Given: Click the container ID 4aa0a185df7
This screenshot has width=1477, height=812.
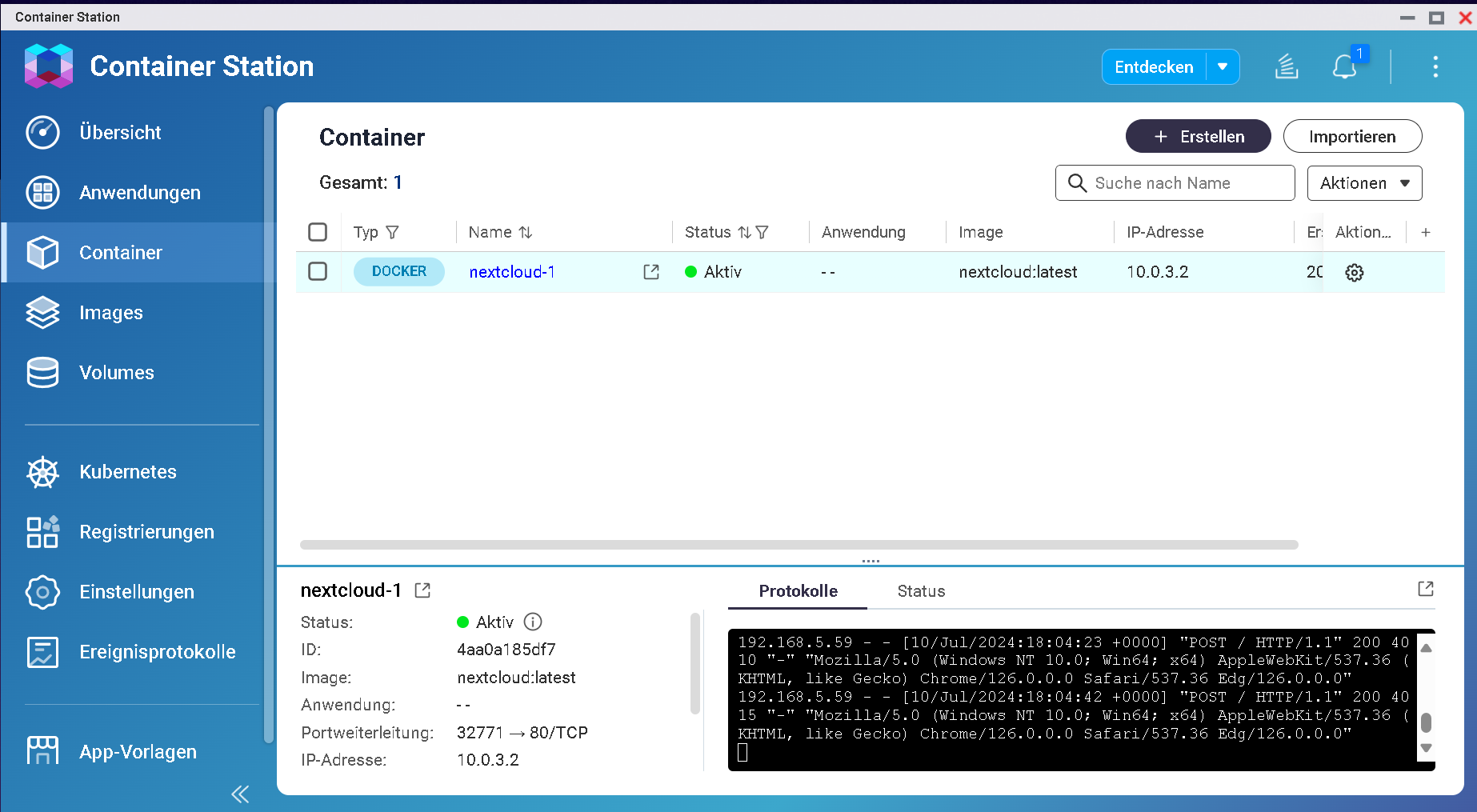Looking at the screenshot, I should pyautogui.click(x=506, y=650).
